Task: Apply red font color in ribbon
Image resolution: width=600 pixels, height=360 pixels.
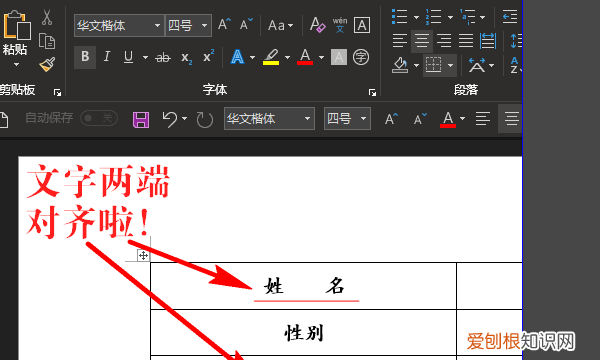Action: pos(305,57)
